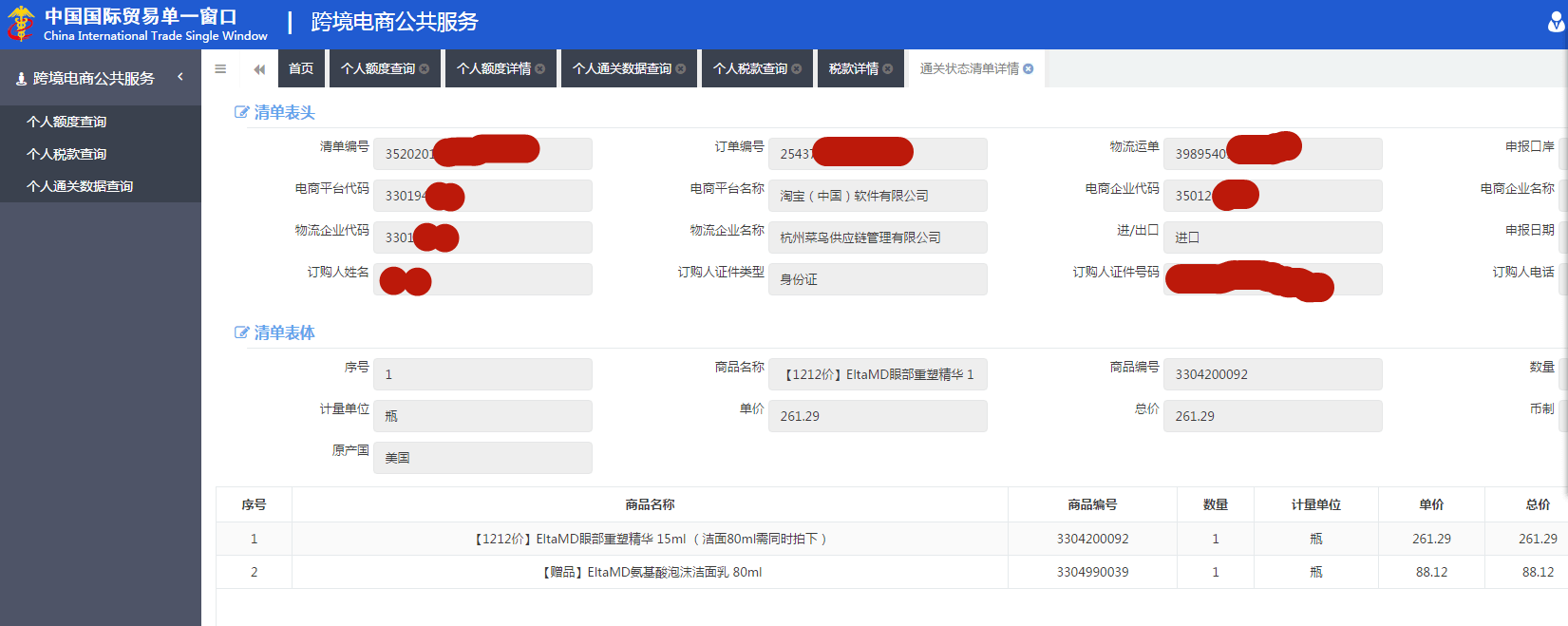Click the 商品名称 column header in table

tap(650, 504)
